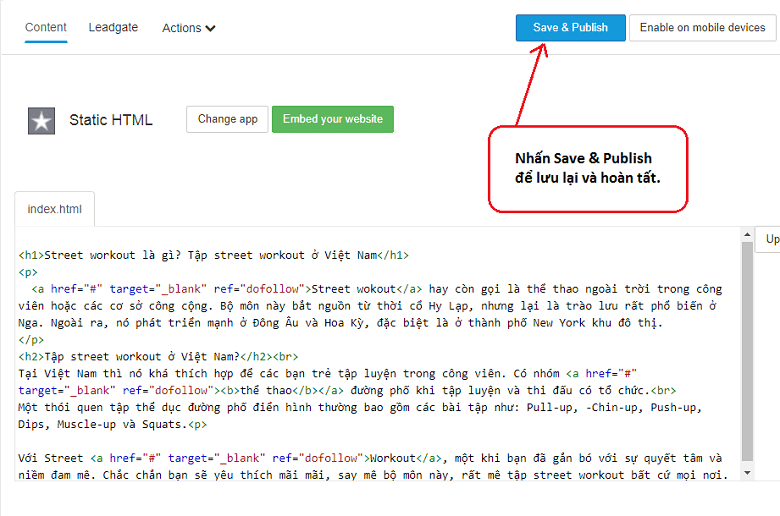Expand the Actions dropdown menu
This screenshot has height=516, width=780.
click(x=189, y=28)
